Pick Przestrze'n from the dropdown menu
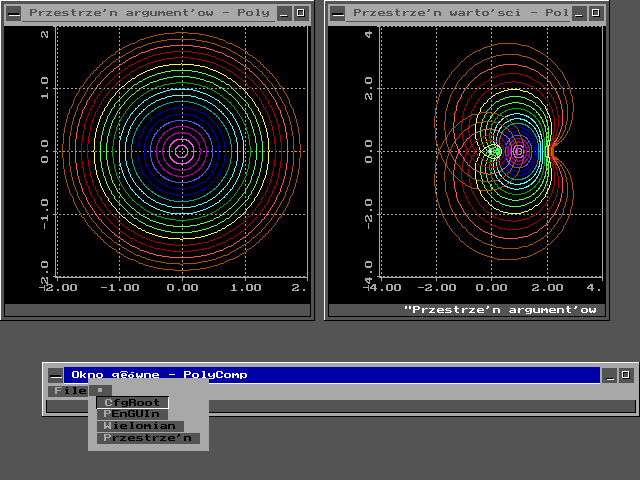Screen dimensions: 640x480 (x=148, y=438)
